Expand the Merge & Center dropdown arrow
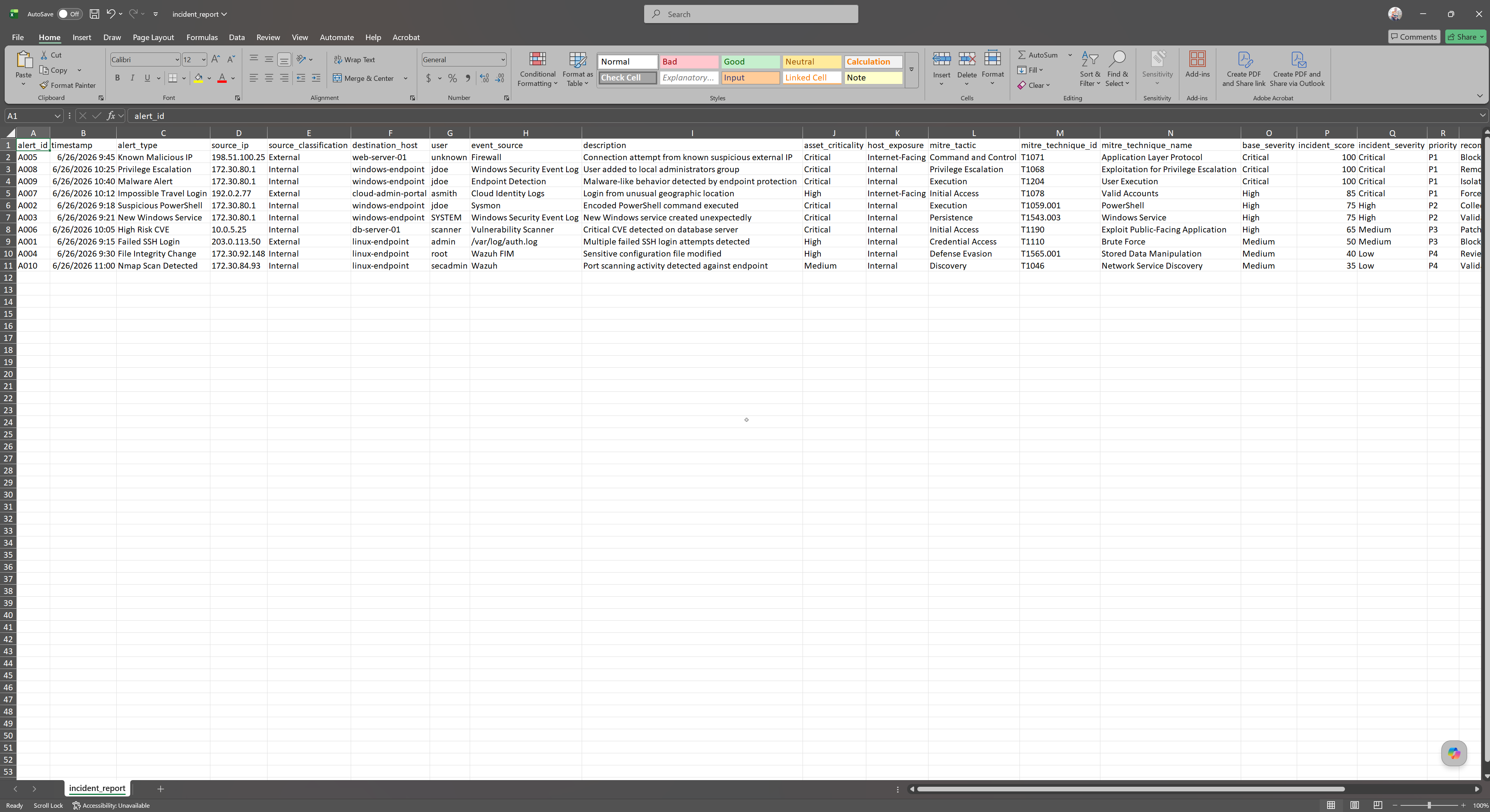Viewport: 1490px width, 812px height. (406, 78)
